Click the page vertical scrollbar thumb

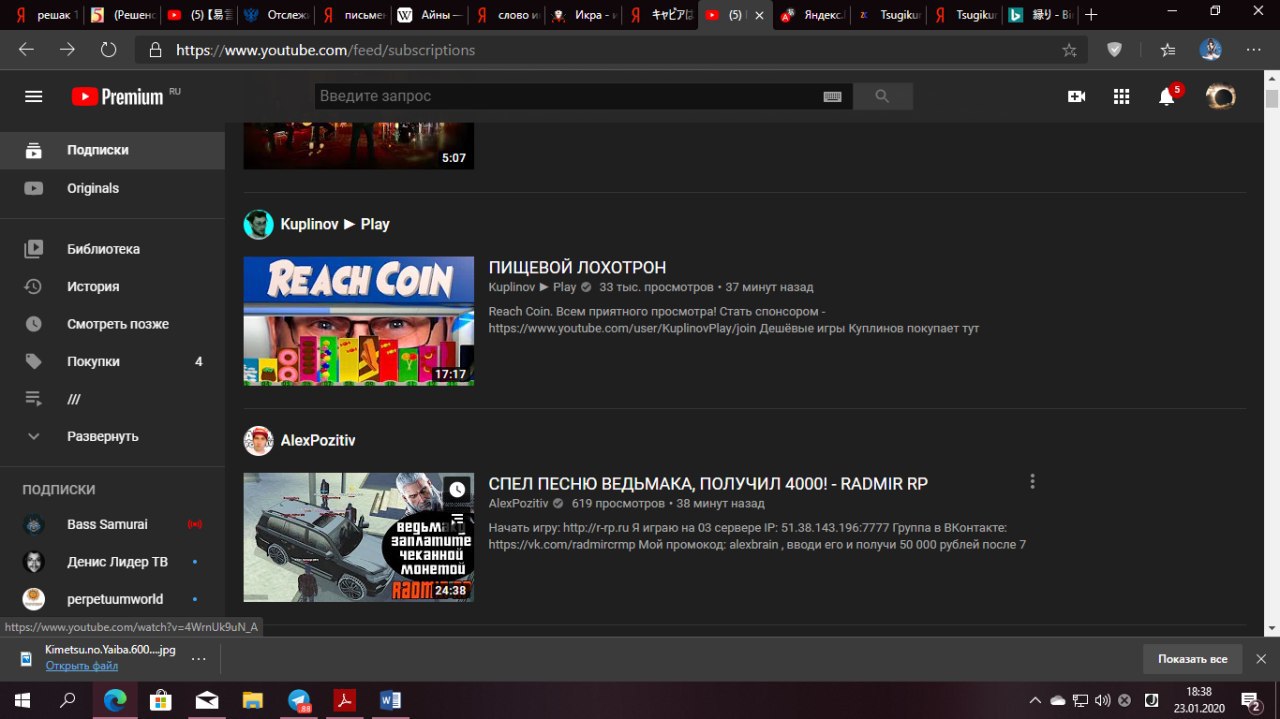[1271, 99]
